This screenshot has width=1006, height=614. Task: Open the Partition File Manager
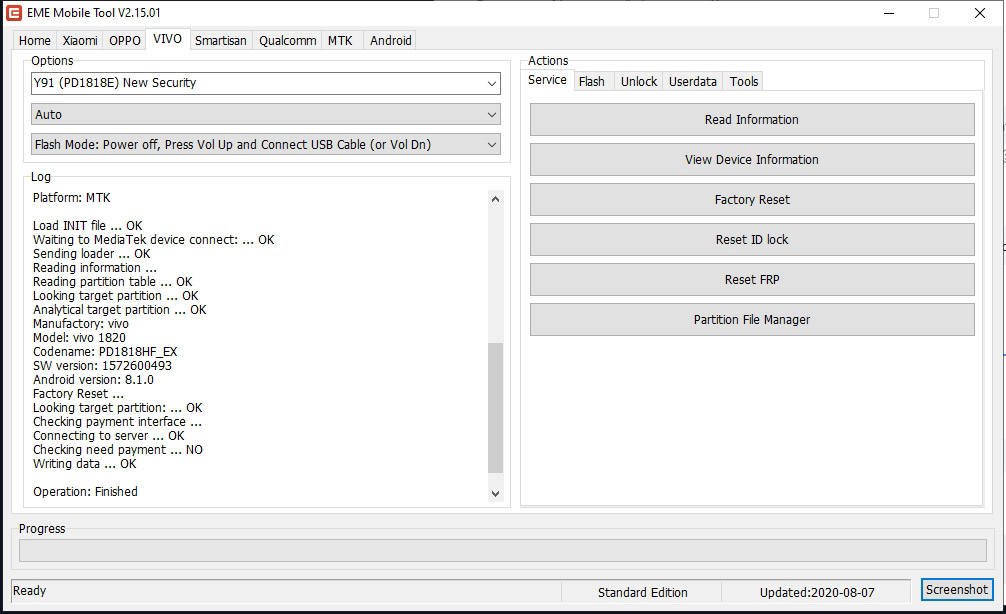(x=752, y=320)
